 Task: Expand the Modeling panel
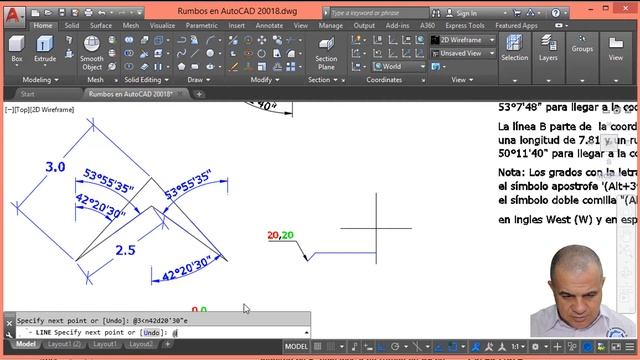click(x=40, y=80)
